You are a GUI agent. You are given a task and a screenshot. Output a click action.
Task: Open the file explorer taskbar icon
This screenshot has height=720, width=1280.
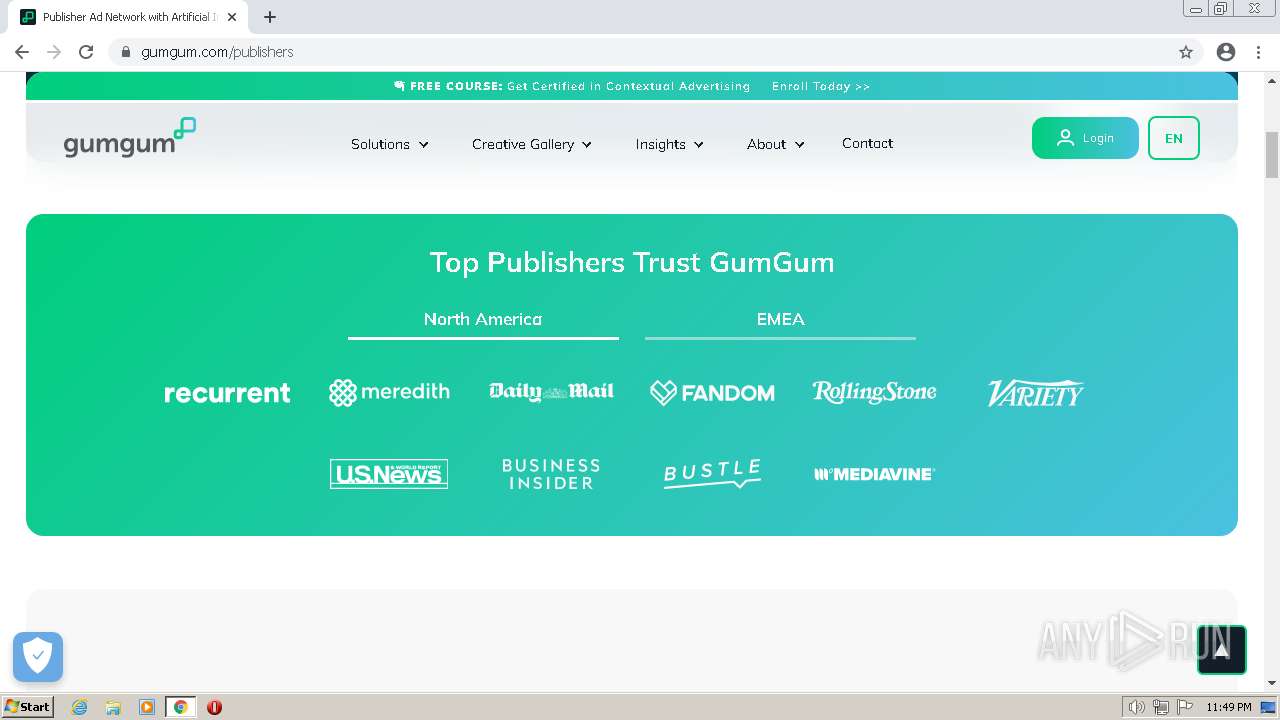[x=113, y=707]
